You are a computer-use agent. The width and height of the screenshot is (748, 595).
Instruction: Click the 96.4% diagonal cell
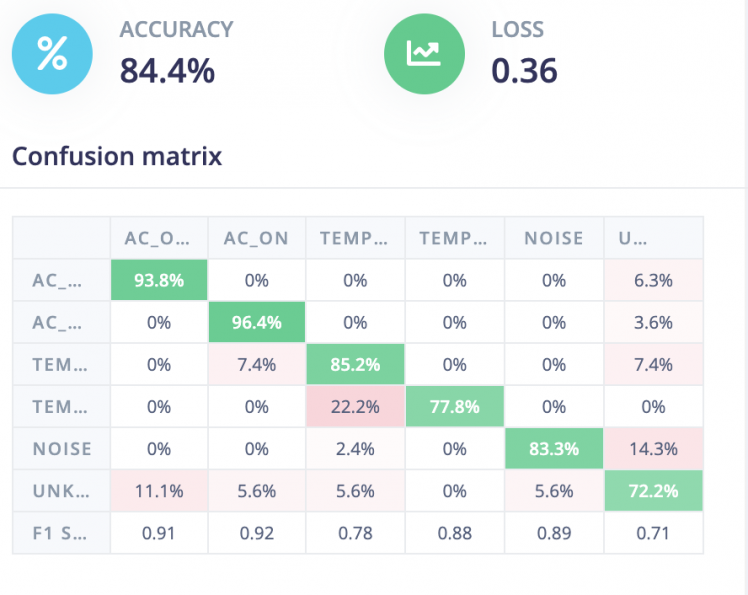tap(257, 323)
